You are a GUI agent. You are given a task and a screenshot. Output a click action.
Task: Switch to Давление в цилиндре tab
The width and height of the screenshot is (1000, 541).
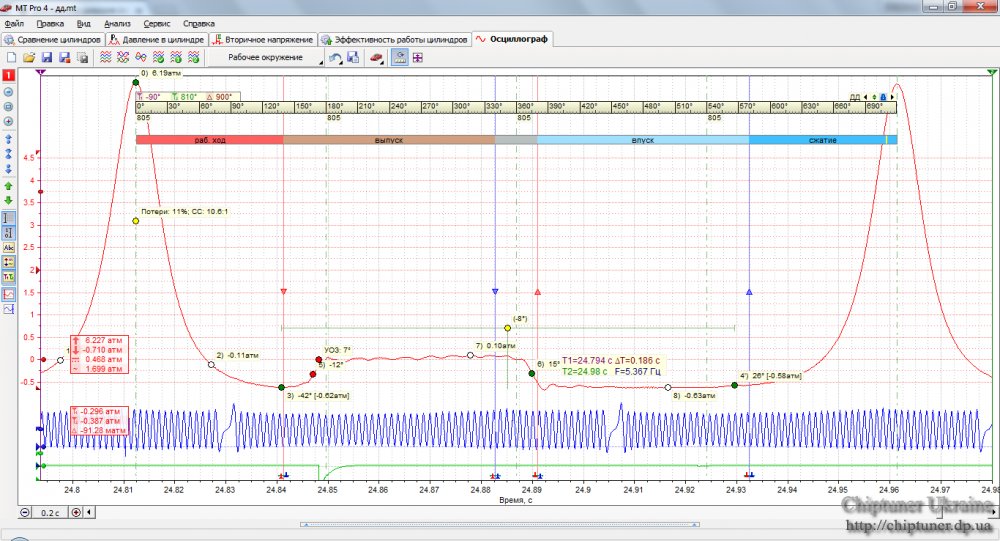[x=157, y=40]
